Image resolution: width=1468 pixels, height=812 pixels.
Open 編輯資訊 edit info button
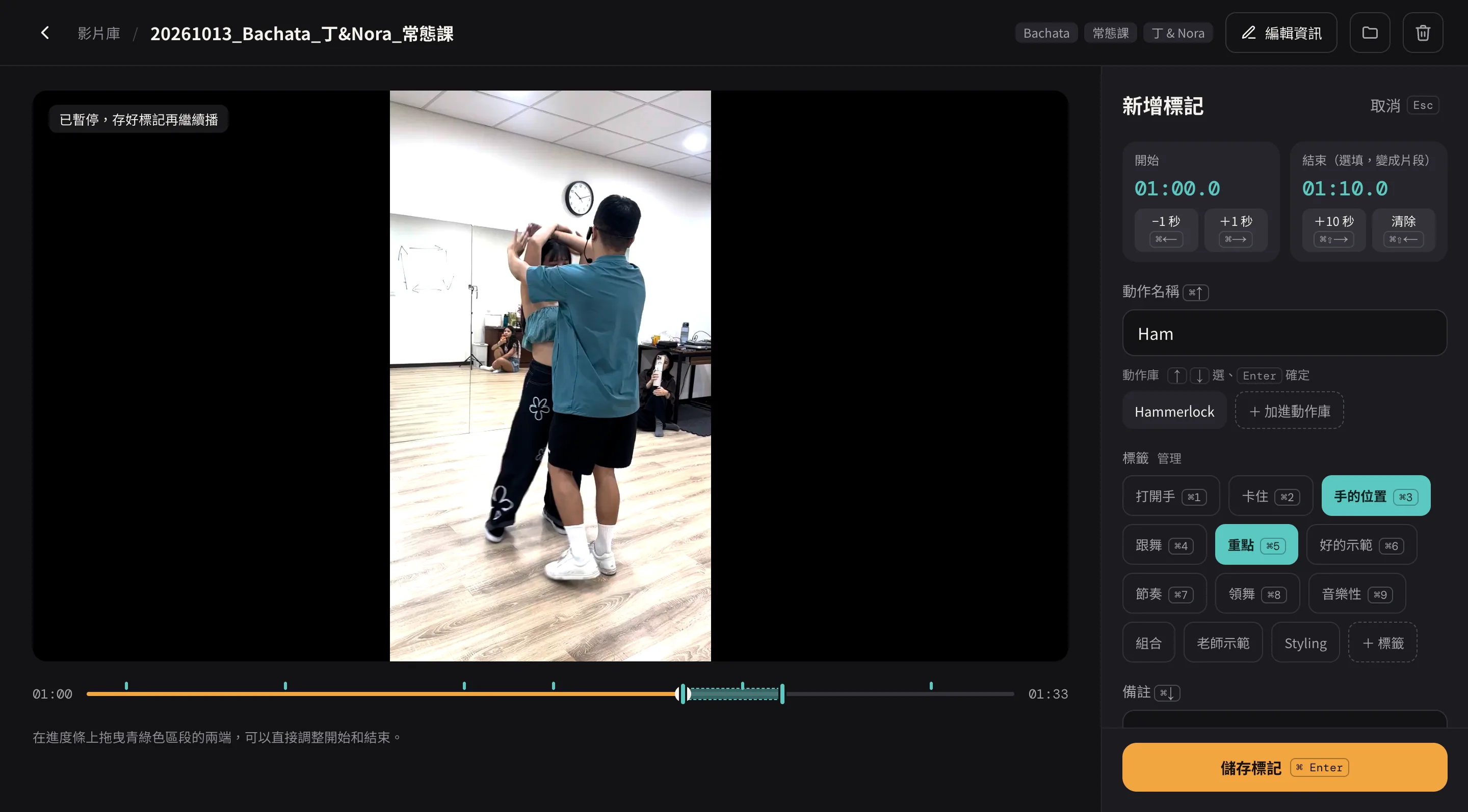pos(1280,33)
